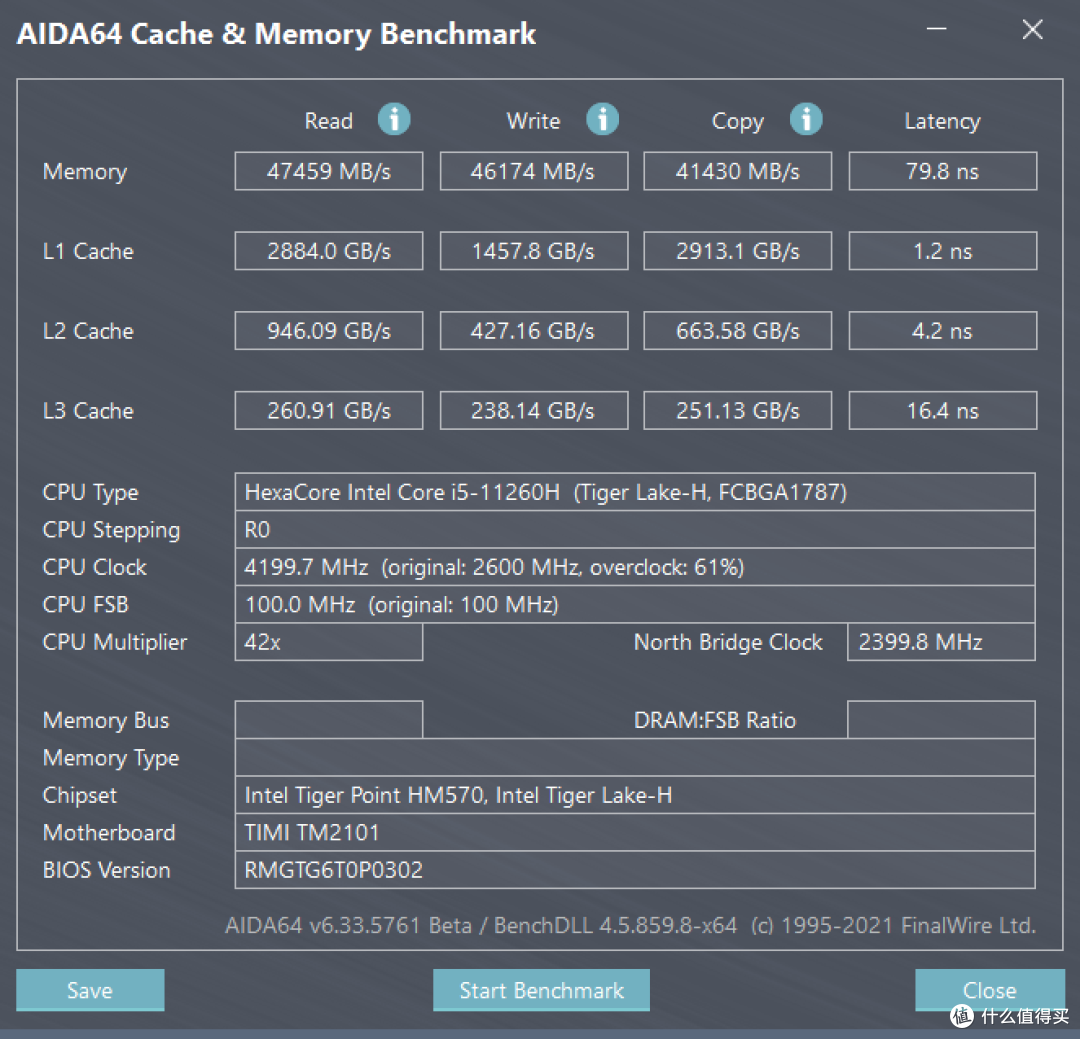
Task: Select the L2 Cache Copy 663.58 GB/s result
Action: pos(737,331)
